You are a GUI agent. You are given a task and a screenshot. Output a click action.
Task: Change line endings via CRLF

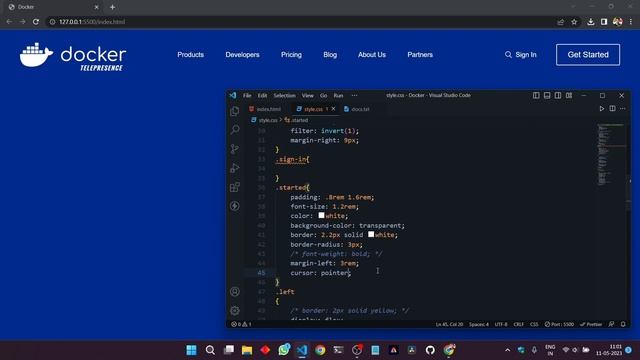pyautogui.click(x=518, y=324)
